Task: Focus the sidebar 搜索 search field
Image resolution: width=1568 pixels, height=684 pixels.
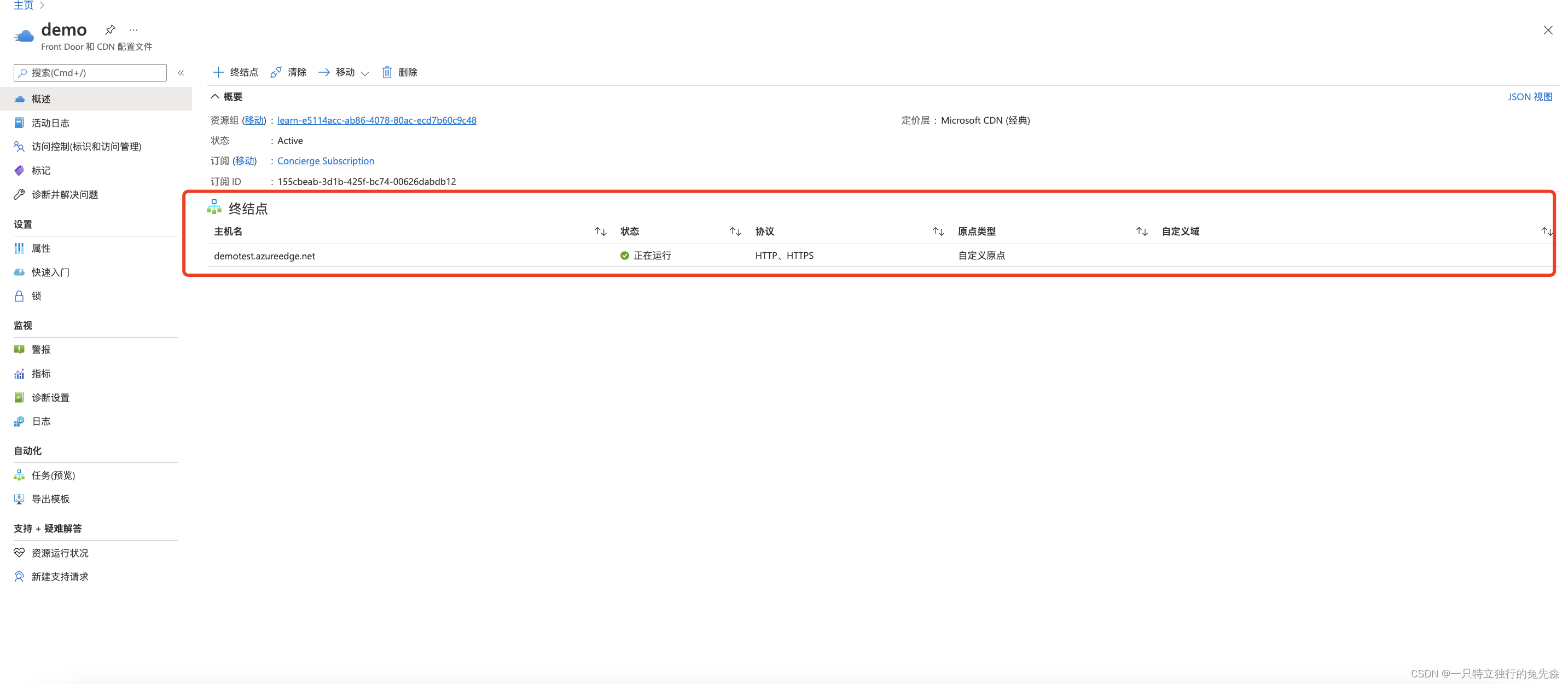Action: pos(91,73)
